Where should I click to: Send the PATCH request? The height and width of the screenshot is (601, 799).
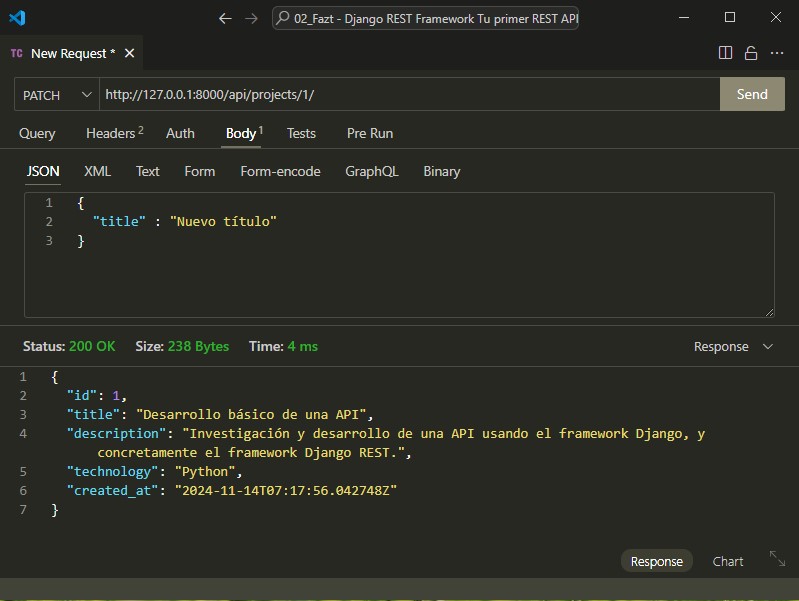point(752,94)
